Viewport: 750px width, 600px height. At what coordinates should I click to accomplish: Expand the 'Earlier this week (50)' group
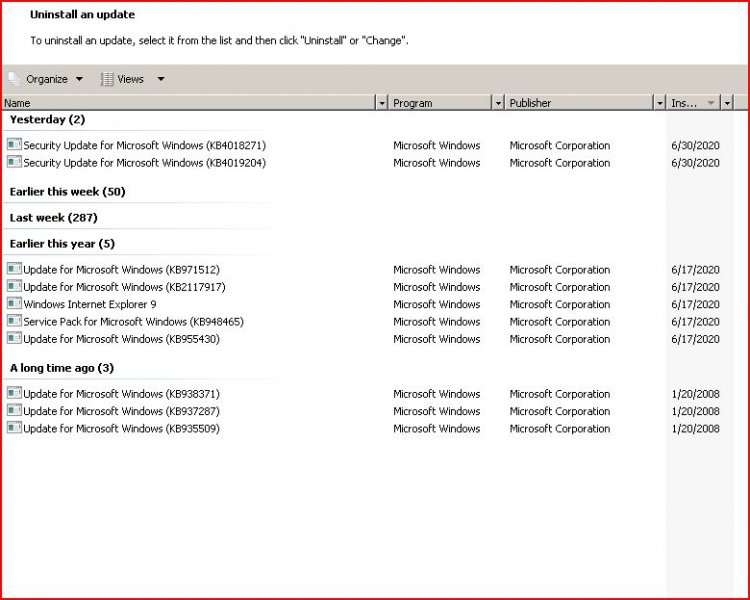pos(67,191)
